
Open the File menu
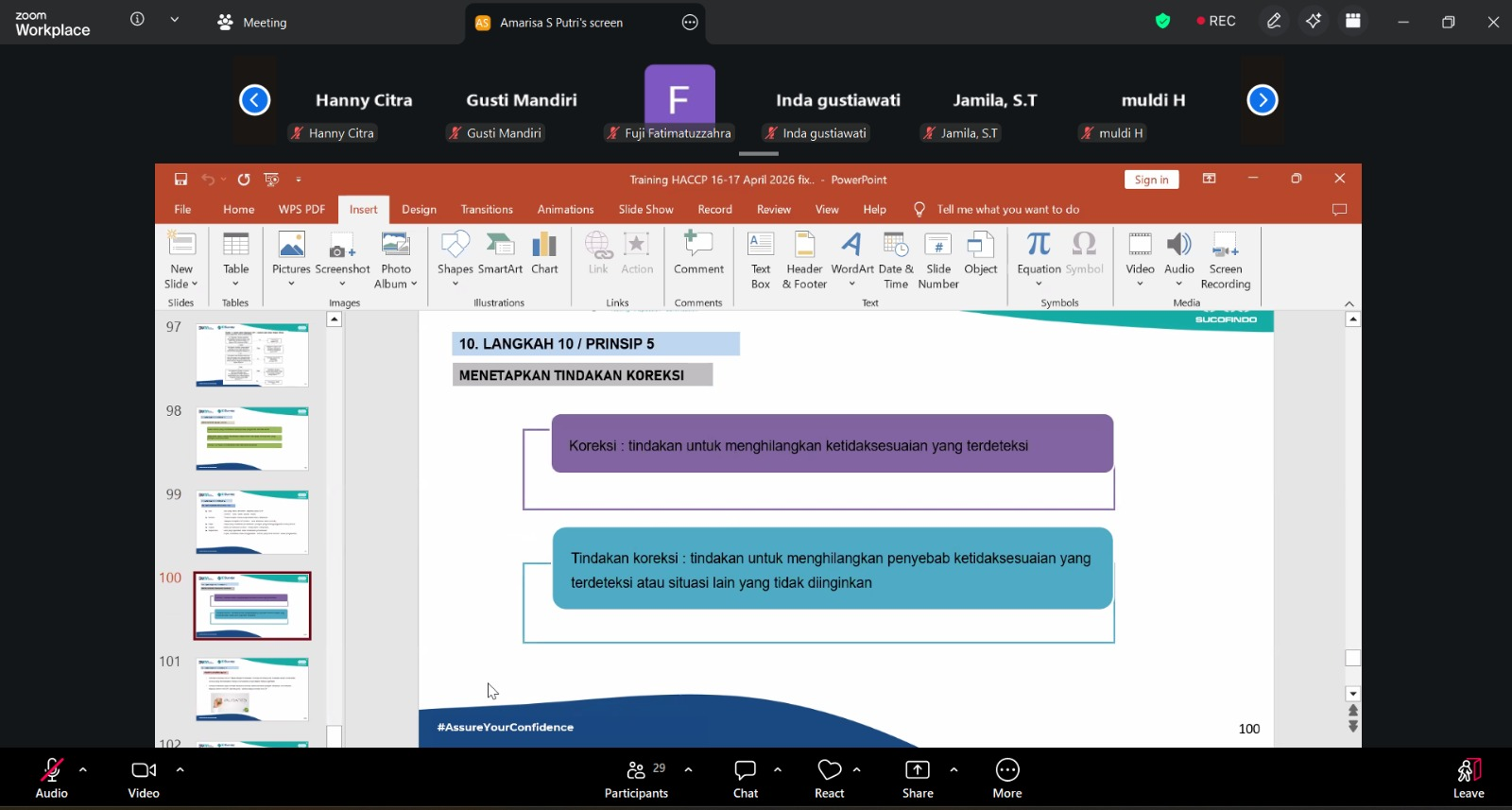[x=182, y=210]
